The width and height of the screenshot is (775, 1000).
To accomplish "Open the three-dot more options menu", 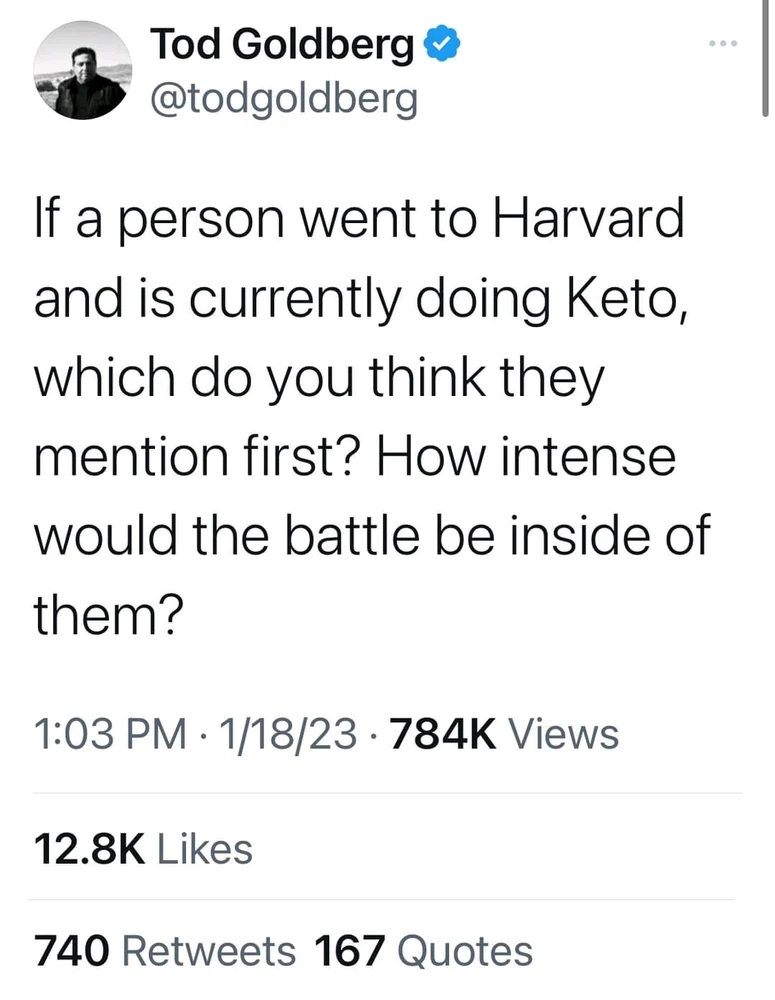I will pos(721,44).
